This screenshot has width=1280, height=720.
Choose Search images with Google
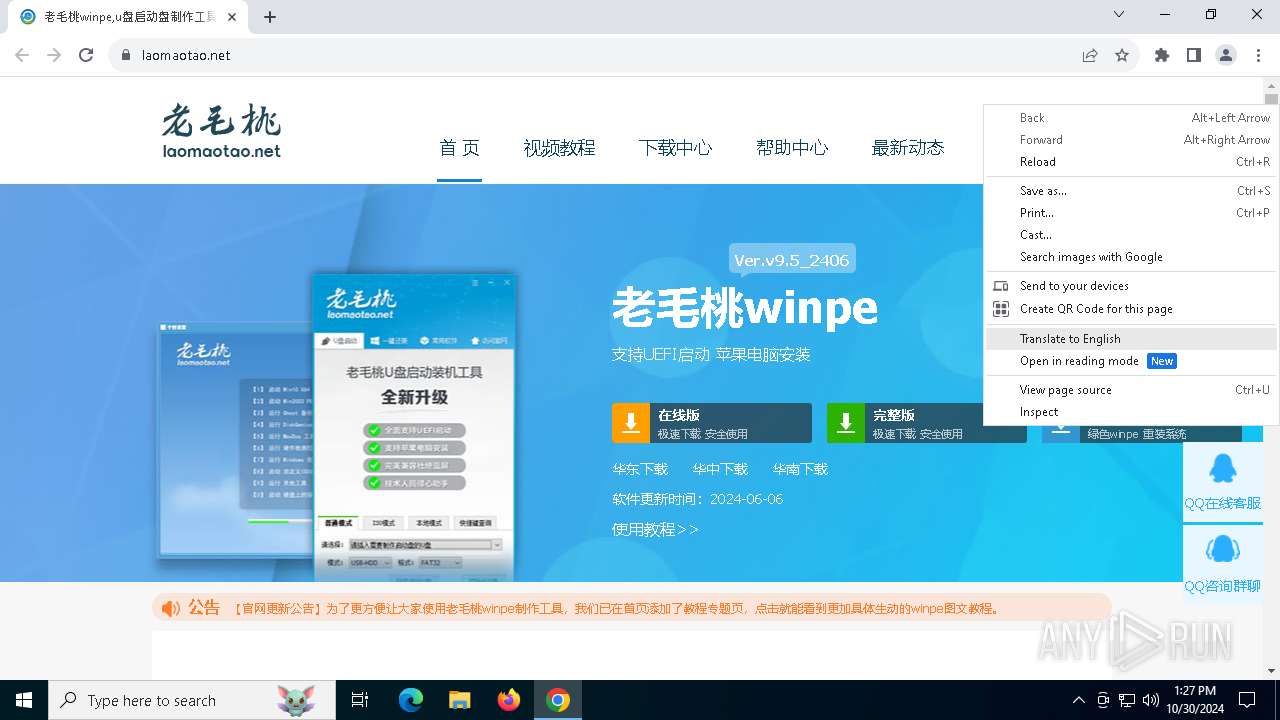(x=1131, y=257)
